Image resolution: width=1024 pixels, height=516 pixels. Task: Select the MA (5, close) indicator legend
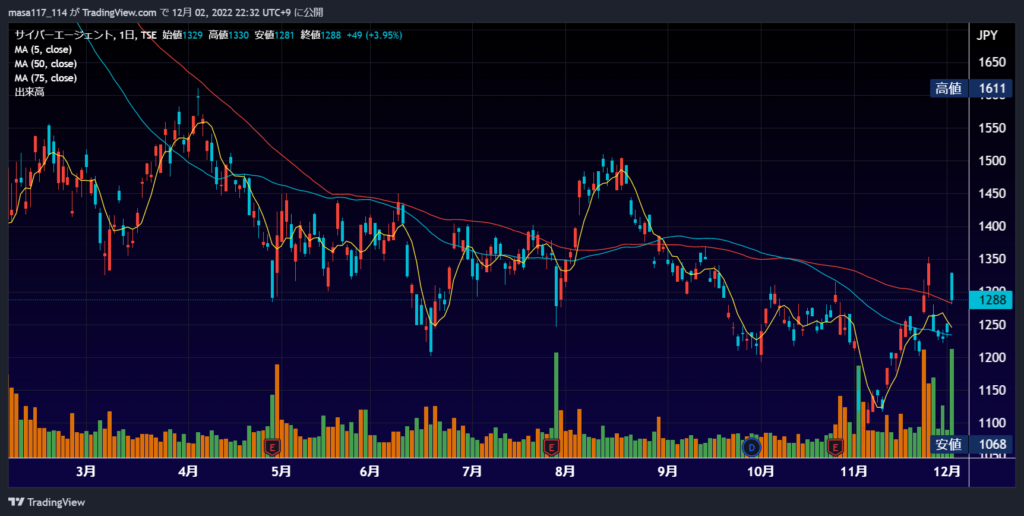pos(43,50)
